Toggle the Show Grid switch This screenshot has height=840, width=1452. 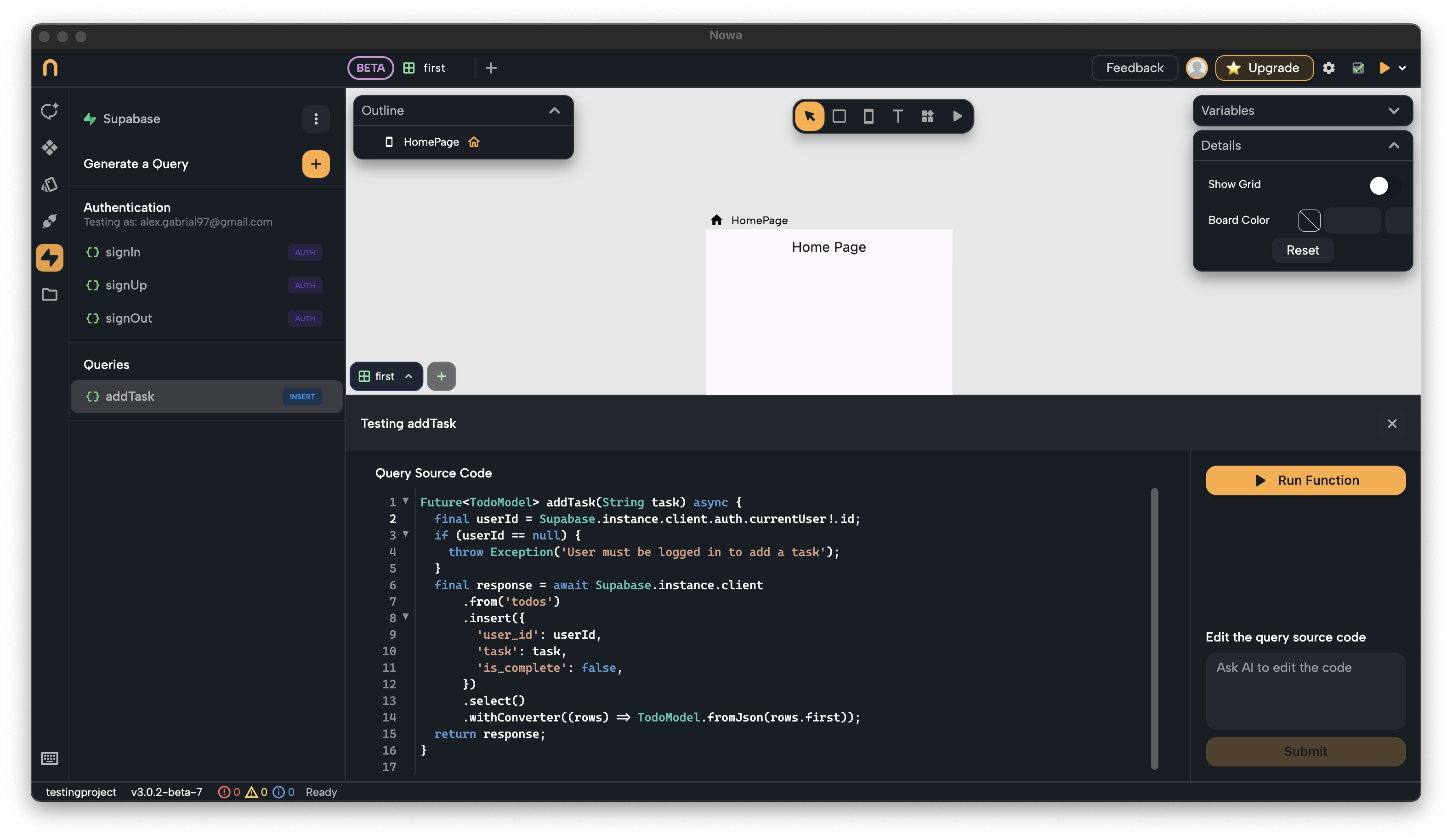tap(1384, 186)
